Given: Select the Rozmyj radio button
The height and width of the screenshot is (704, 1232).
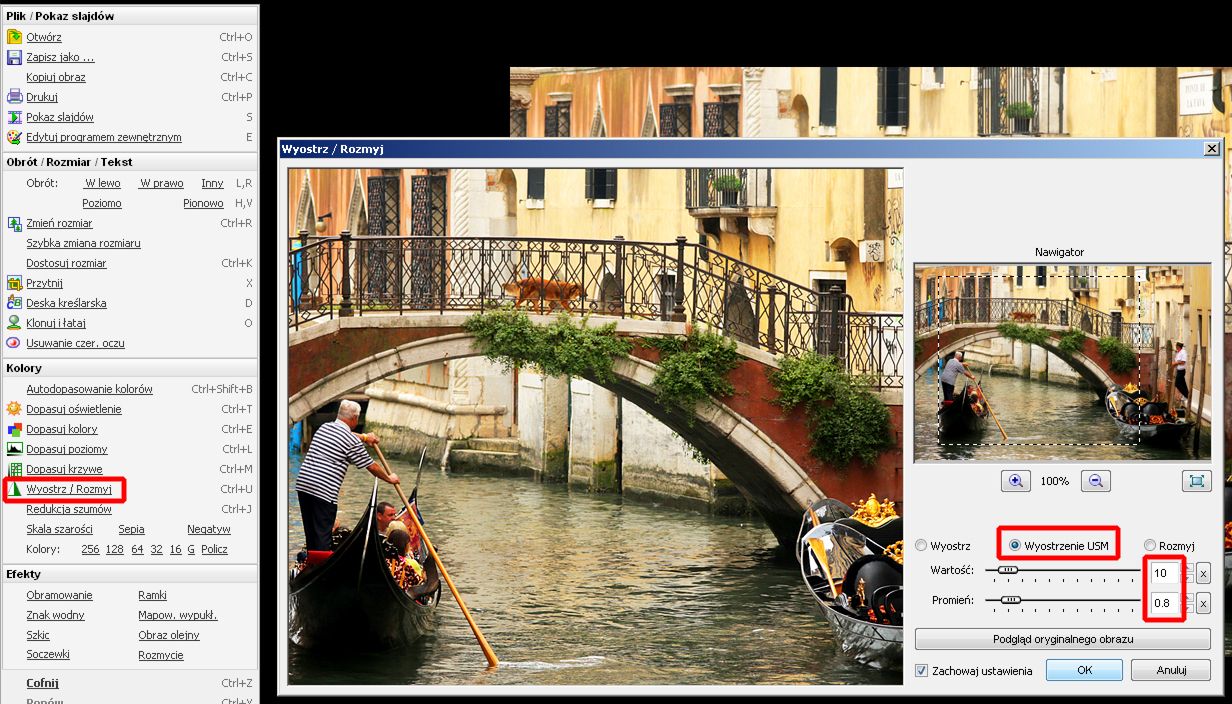Looking at the screenshot, I should pos(1150,546).
